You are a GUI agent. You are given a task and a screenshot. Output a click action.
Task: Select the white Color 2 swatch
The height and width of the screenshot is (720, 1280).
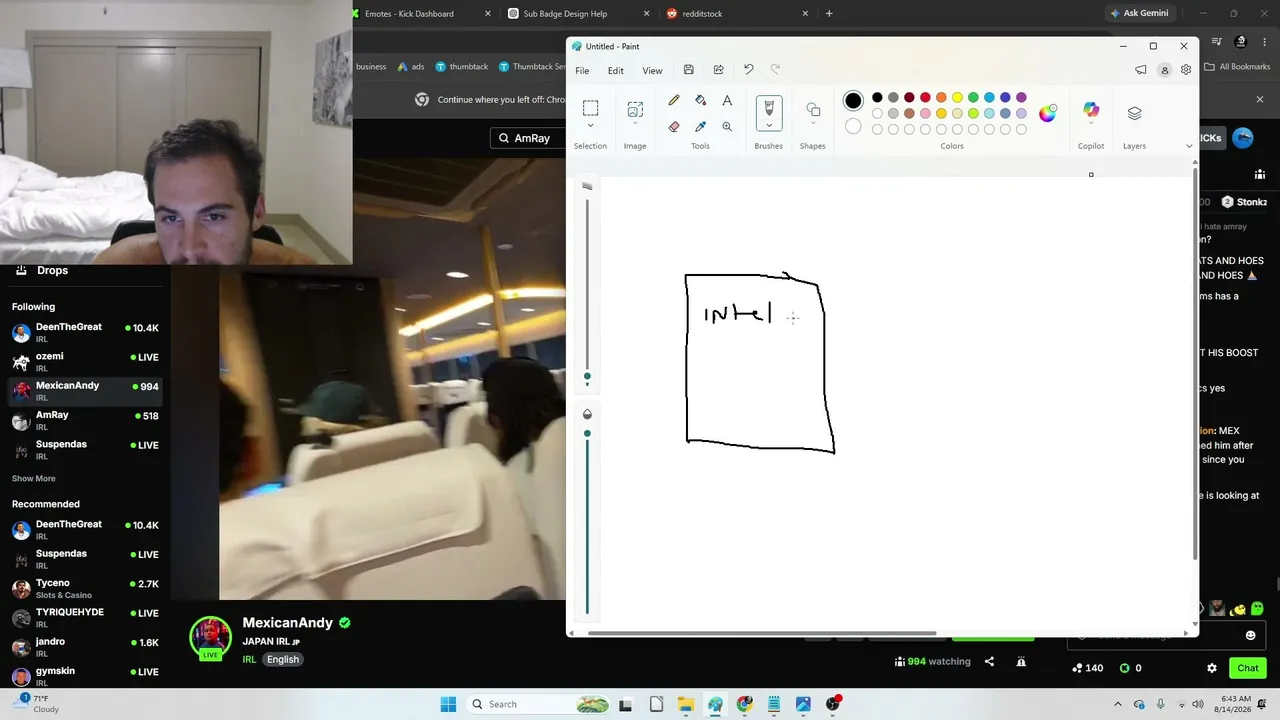(x=853, y=126)
